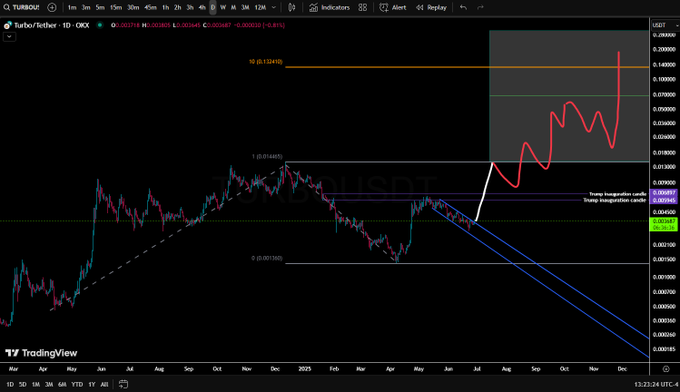
Task: Click the 2025 label on time axis
Action: click(x=305, y=369)
